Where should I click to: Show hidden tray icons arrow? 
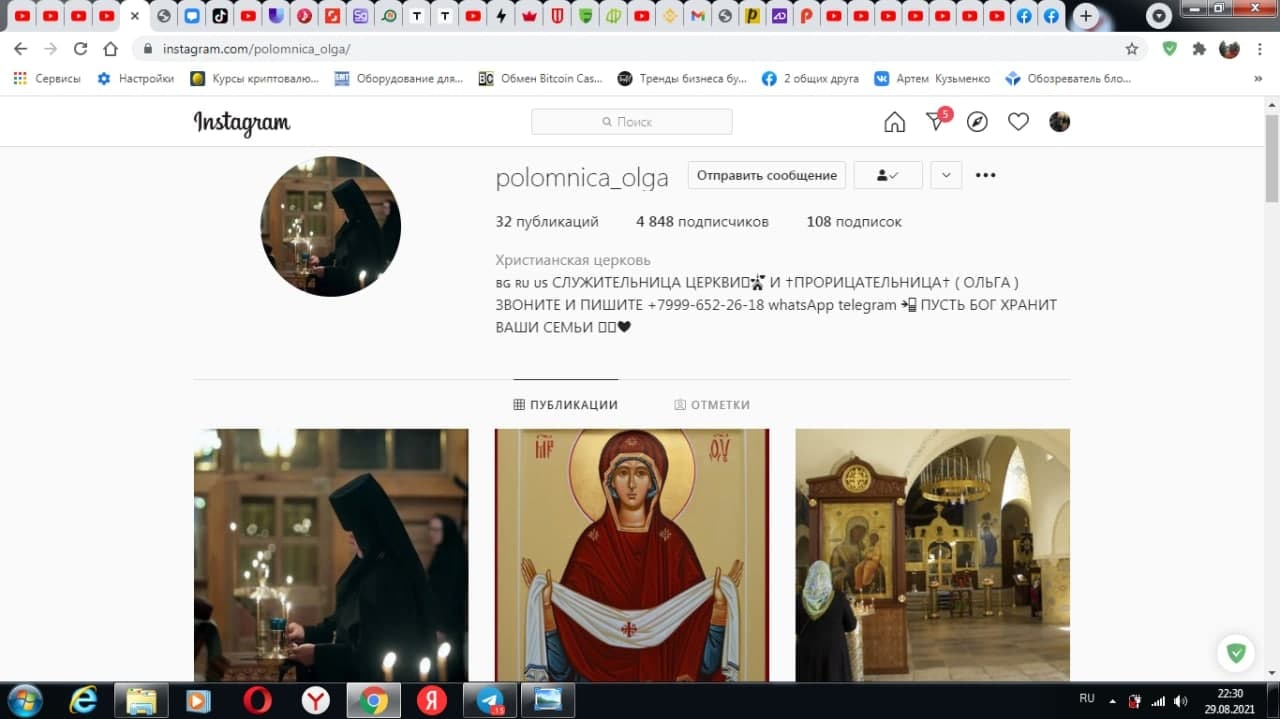pos(1114,700)
